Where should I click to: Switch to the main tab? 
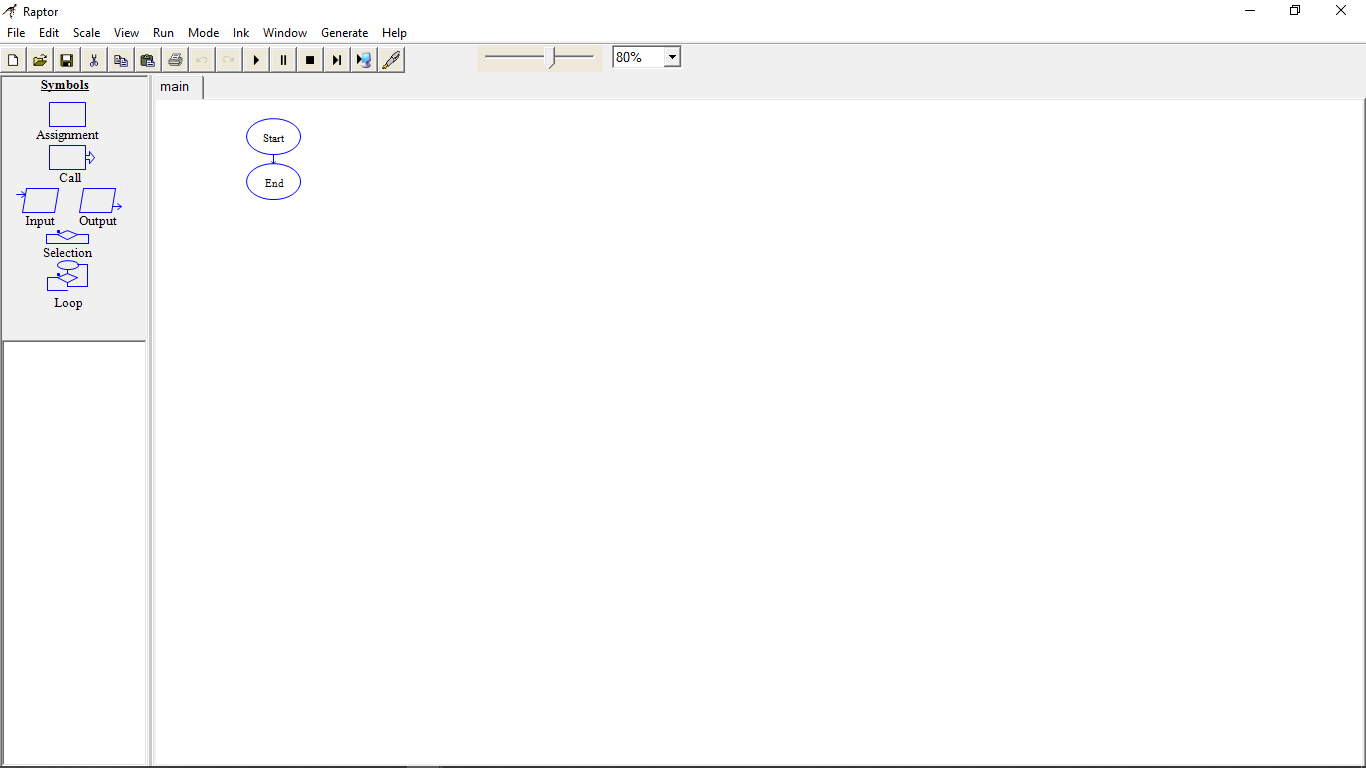pyautogui.click(x=176, y=87)
